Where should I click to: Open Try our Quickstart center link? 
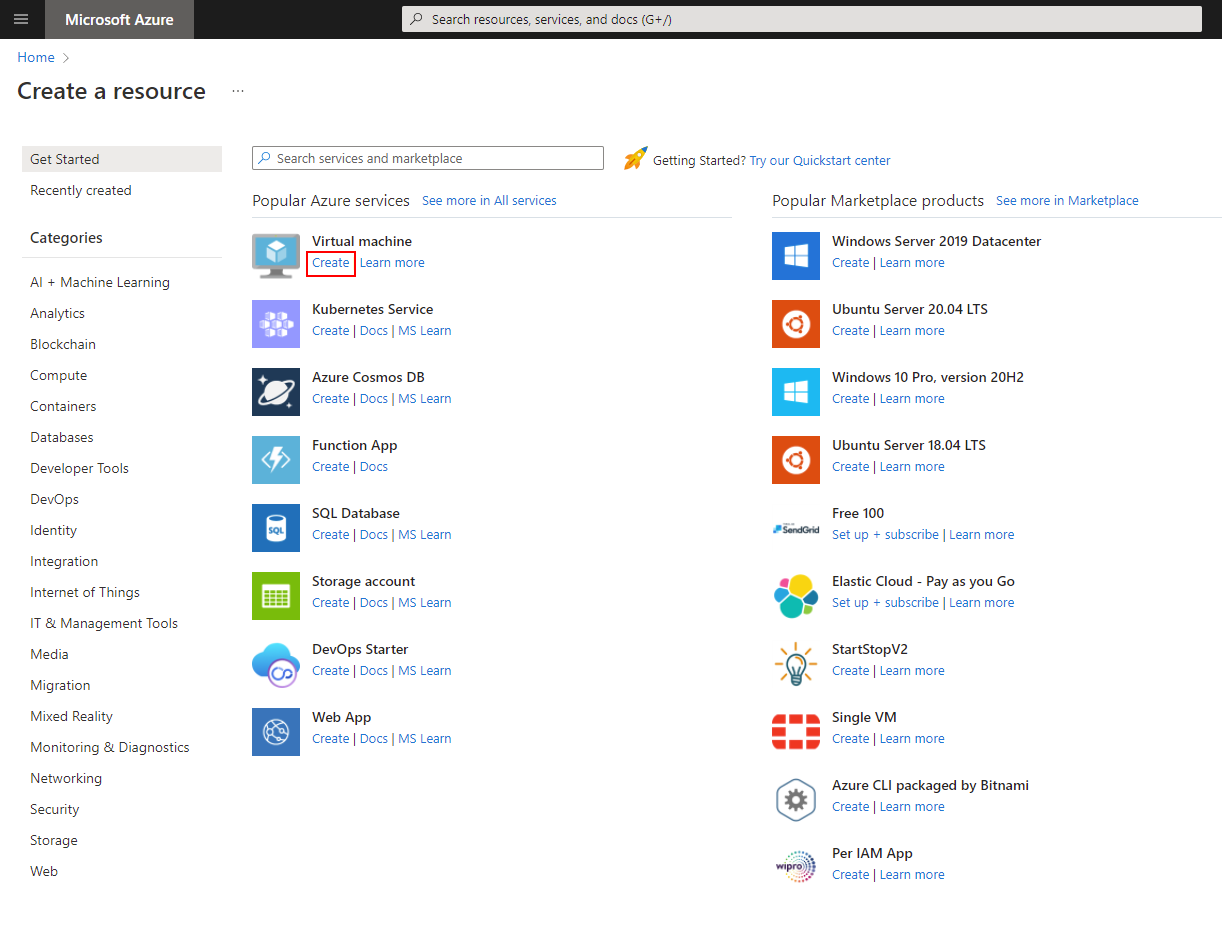(820, 160)
